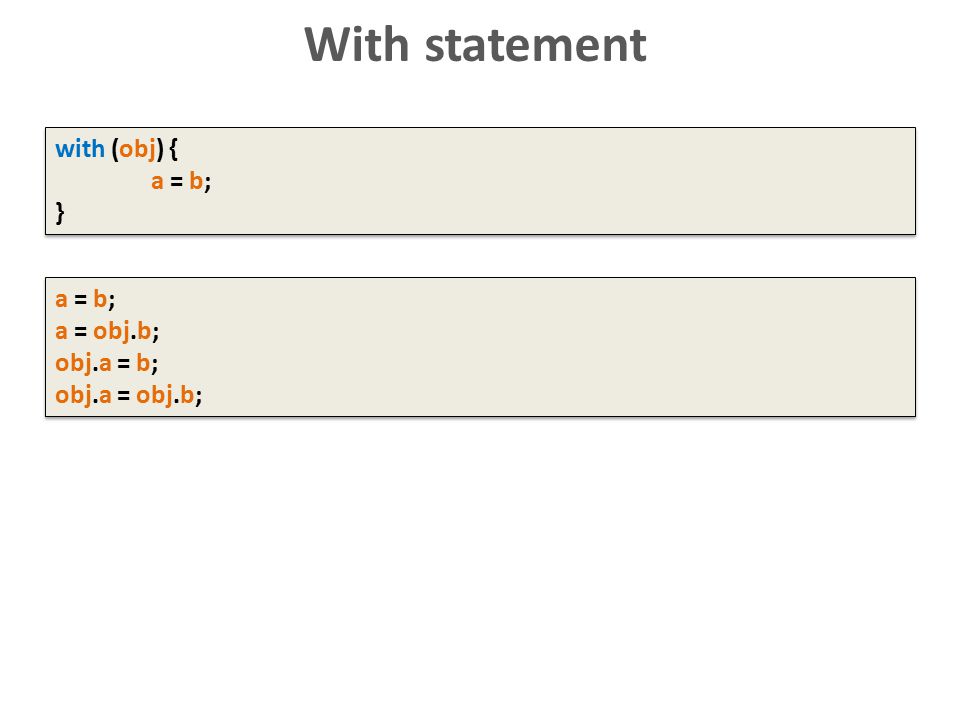The image size is (960, 720).
Task: Click the line 'obj.a = obj.b;'
Action: (129, 396)
